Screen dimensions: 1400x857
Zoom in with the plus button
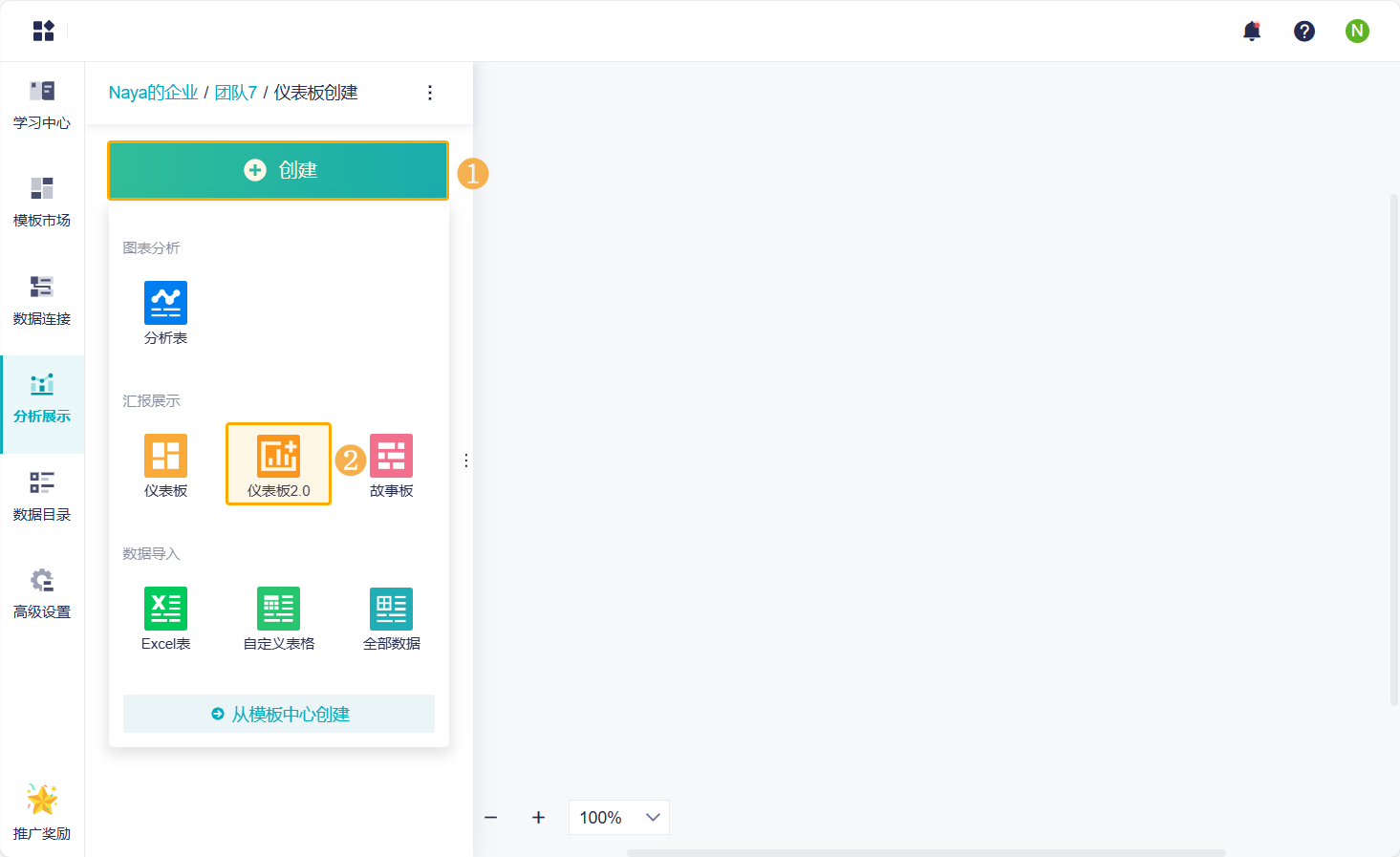539,818
